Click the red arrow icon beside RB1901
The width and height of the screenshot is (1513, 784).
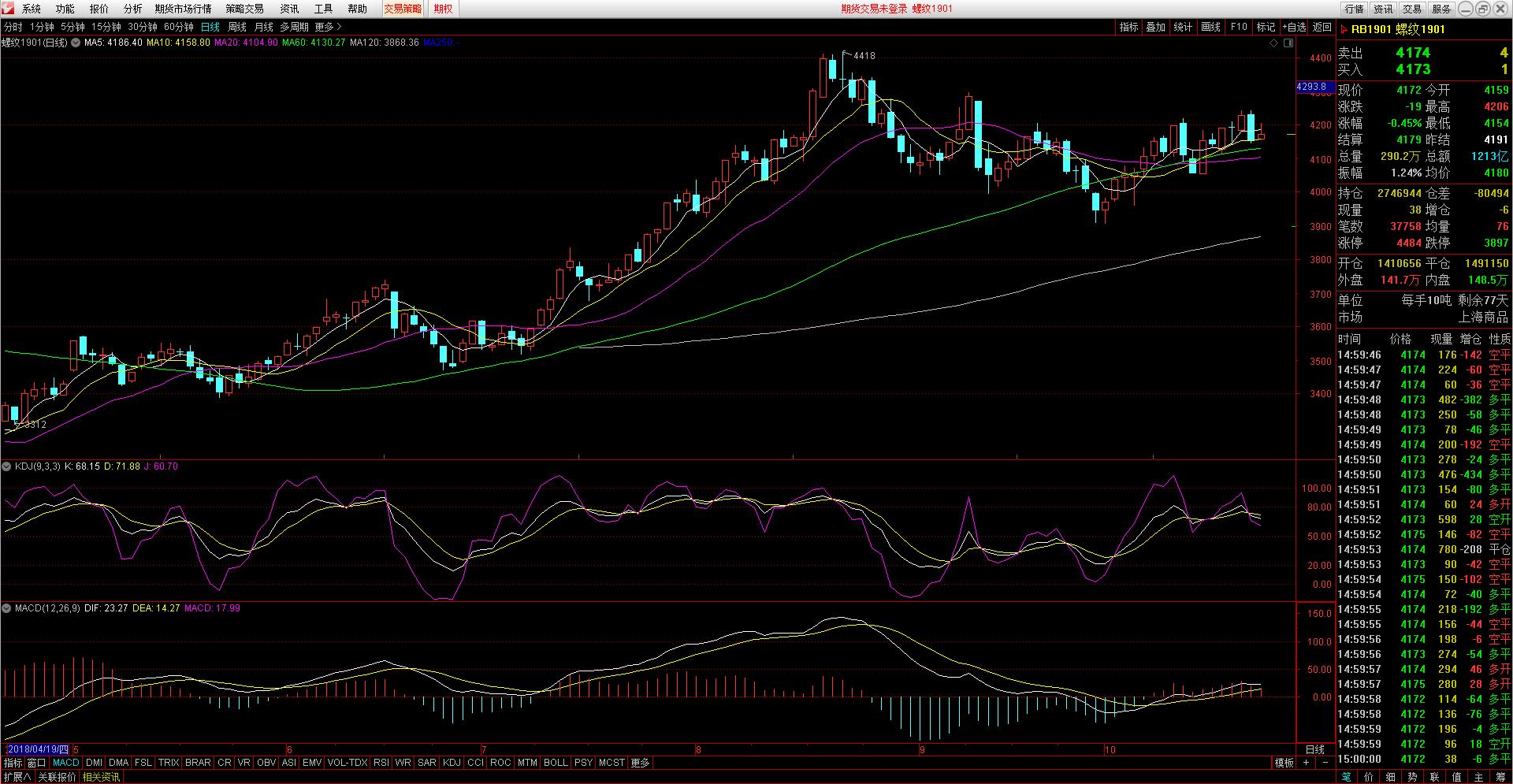coord(1344,30)
